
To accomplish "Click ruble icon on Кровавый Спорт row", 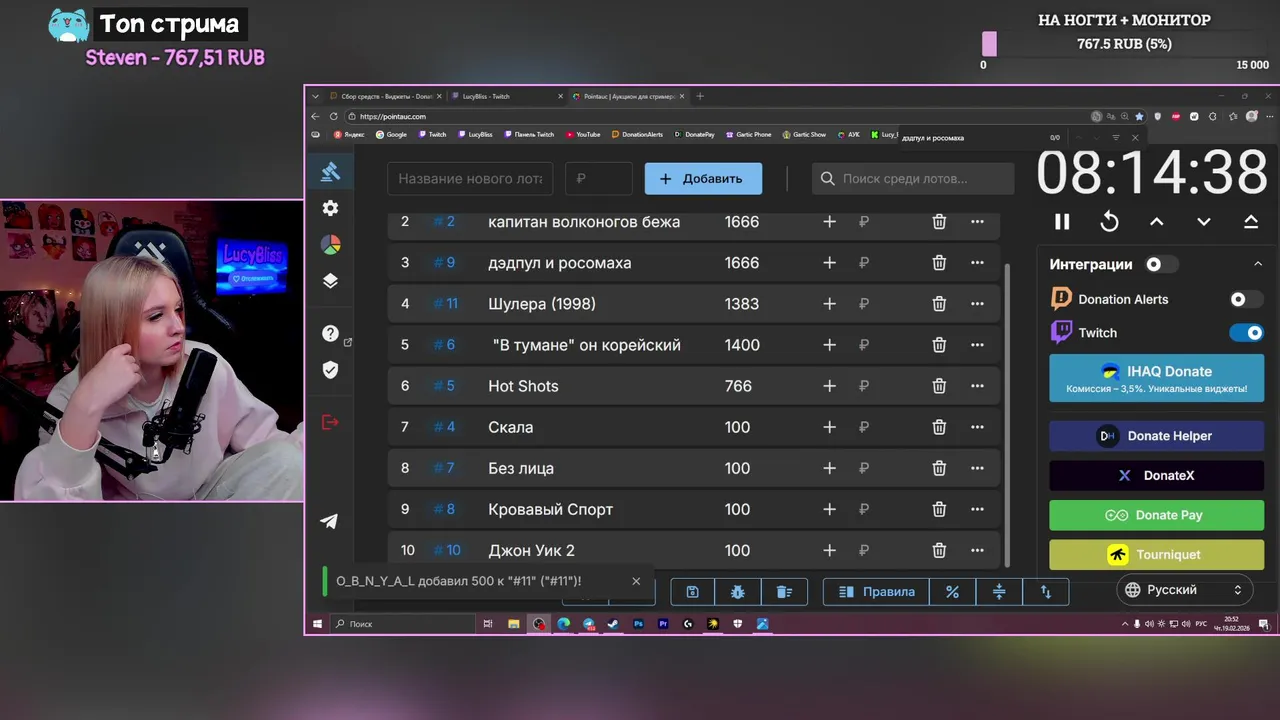I will tap(864, 509).
